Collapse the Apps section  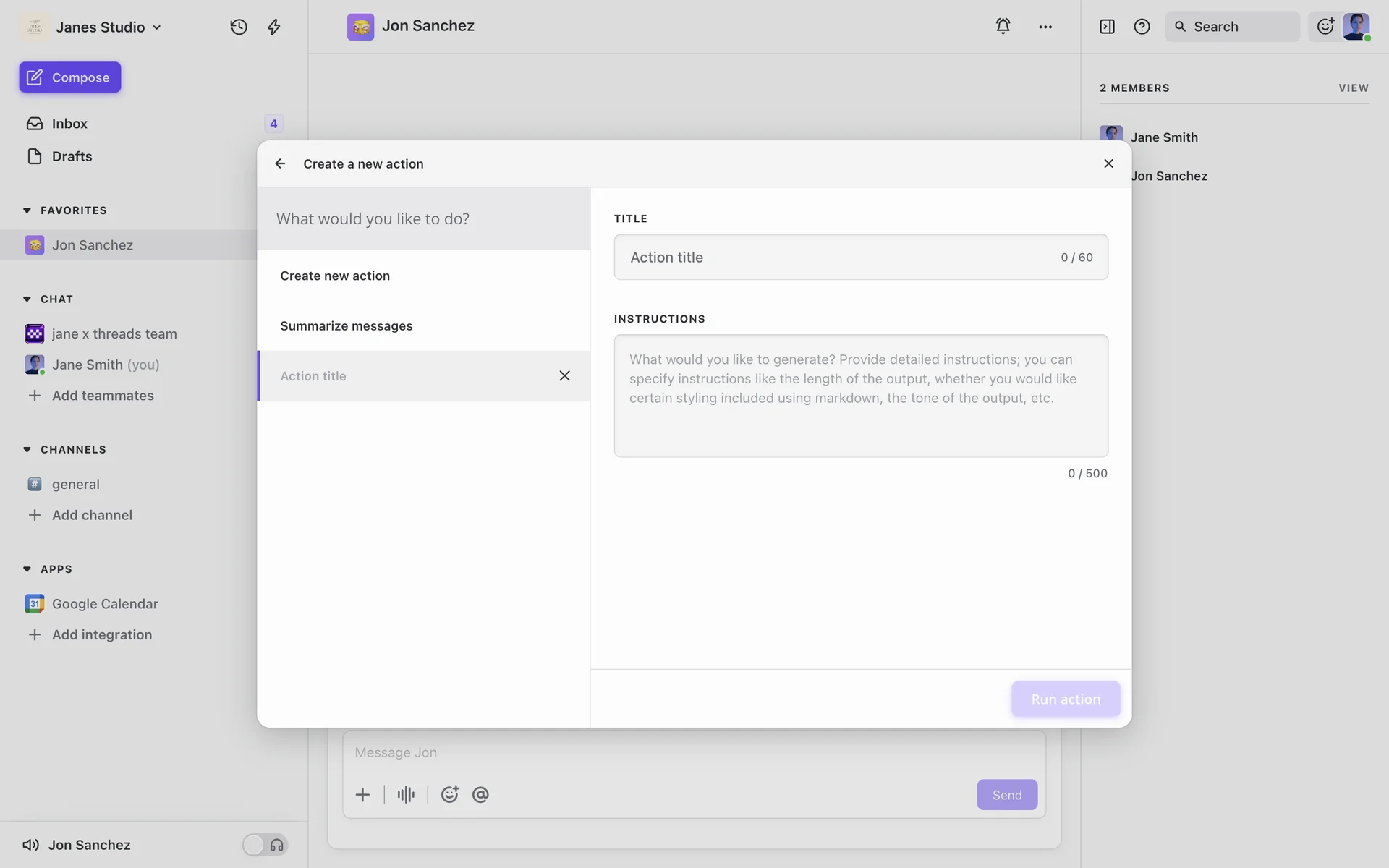point(27,569)
